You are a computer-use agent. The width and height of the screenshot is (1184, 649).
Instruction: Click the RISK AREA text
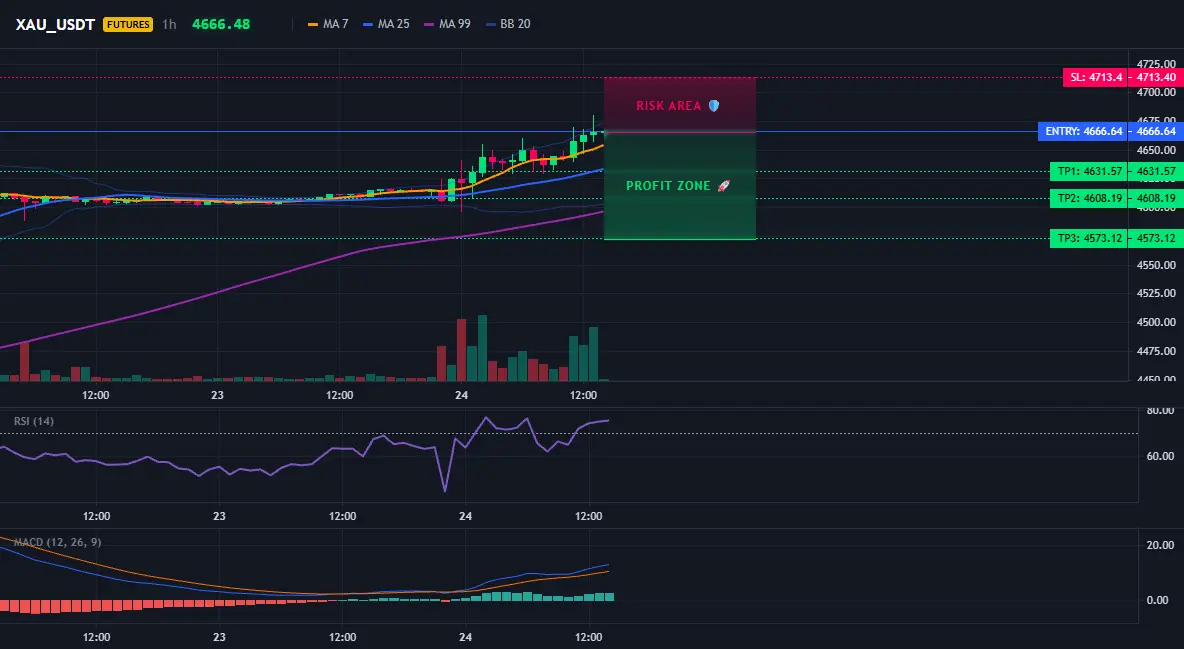(668, 106)
